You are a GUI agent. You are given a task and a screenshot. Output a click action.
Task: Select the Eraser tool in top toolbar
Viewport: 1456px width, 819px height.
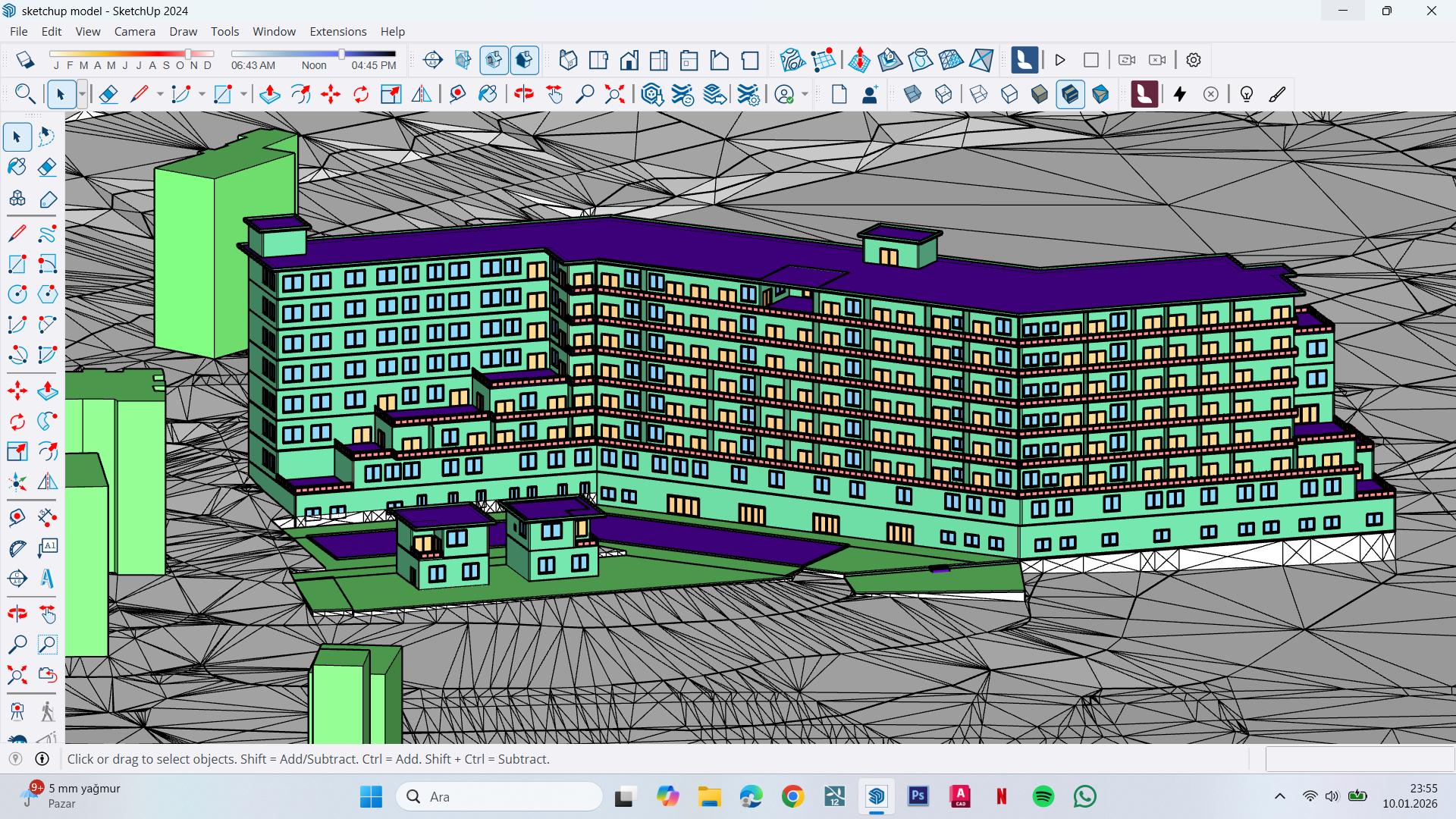click(x=108, y=94)
